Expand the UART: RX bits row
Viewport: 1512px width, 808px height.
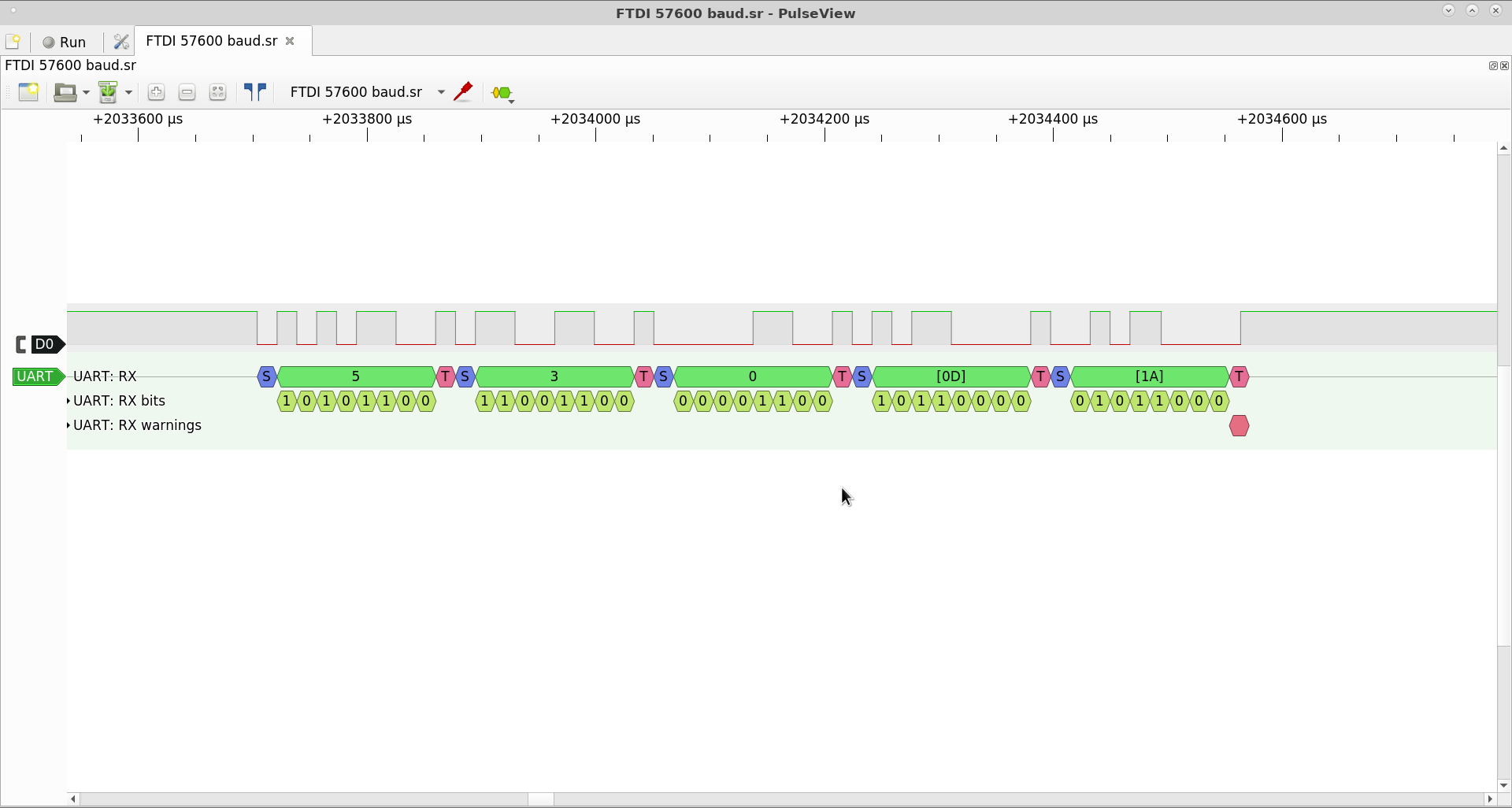[68, 401]
